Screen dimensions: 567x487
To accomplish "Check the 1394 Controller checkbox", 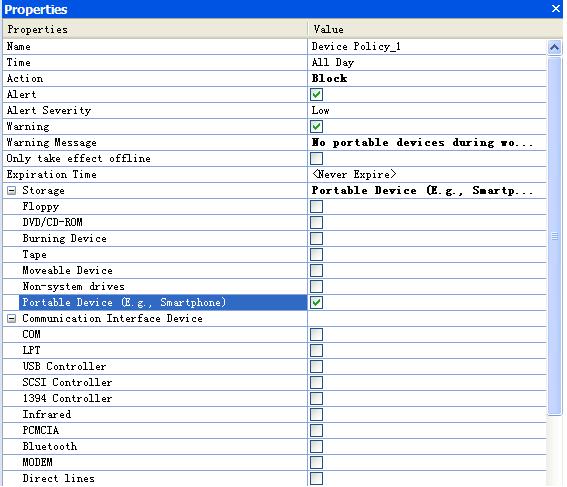I will (316, 398).
